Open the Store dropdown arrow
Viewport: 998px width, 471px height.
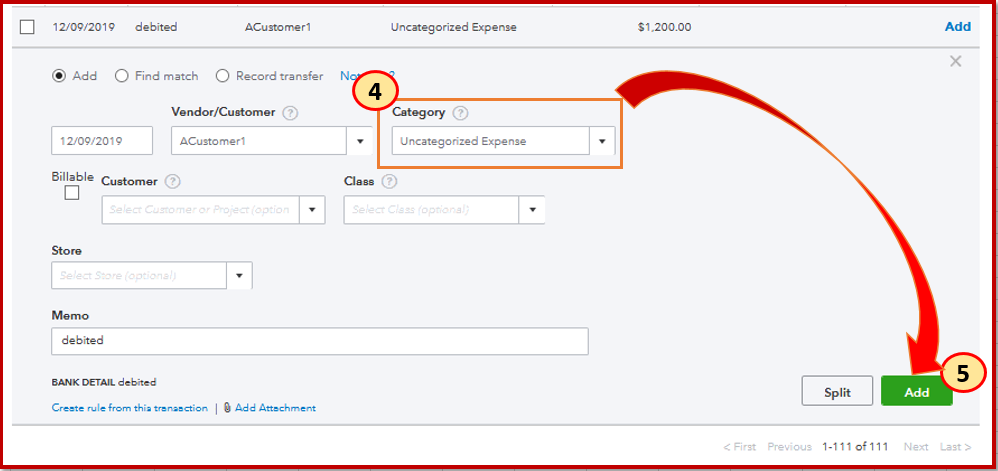tap(240, 275)
